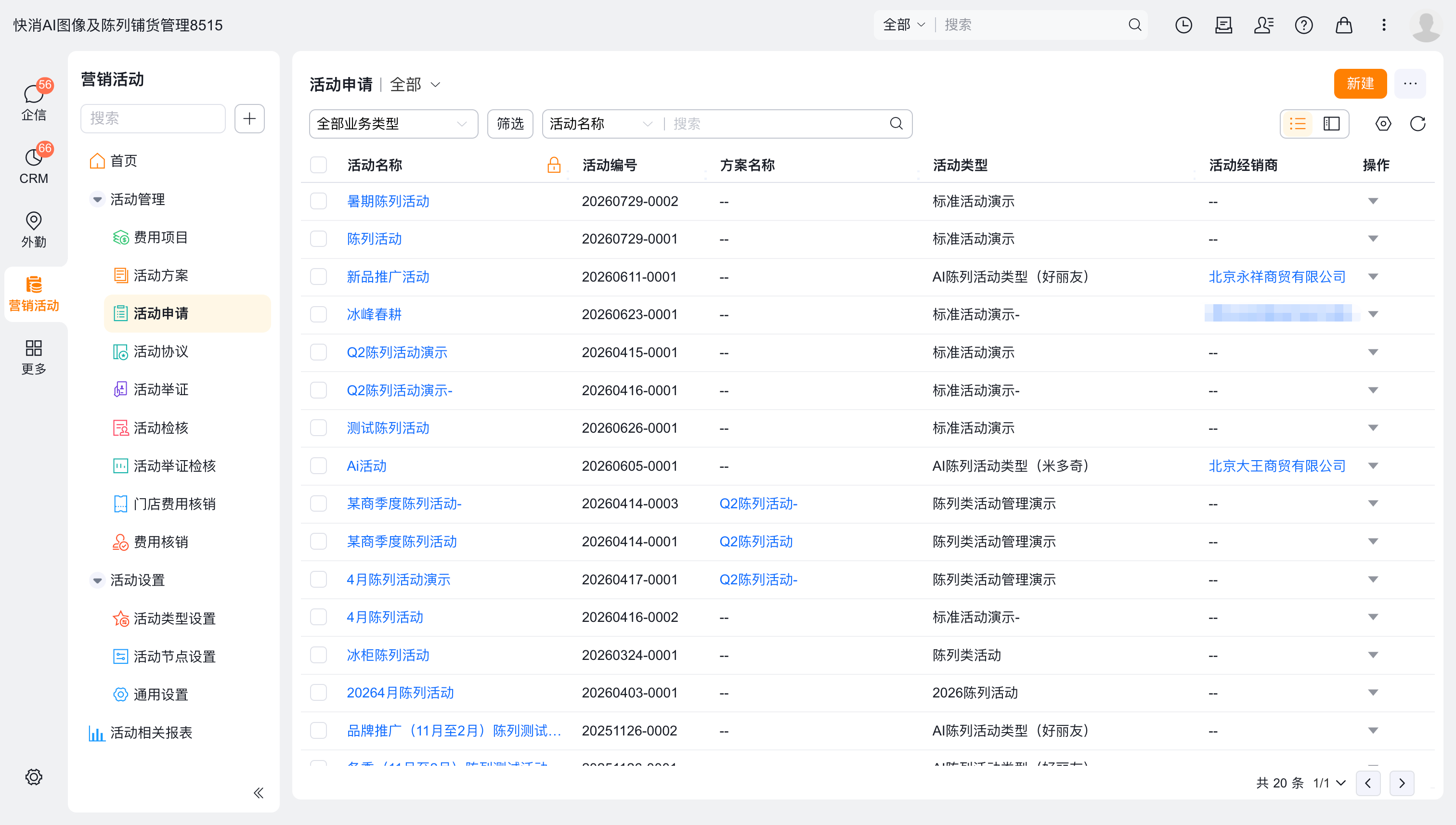This screenshot has height=825, width=1456.
Task: Open the contacts icon in header
Action: pos(1263,25)
